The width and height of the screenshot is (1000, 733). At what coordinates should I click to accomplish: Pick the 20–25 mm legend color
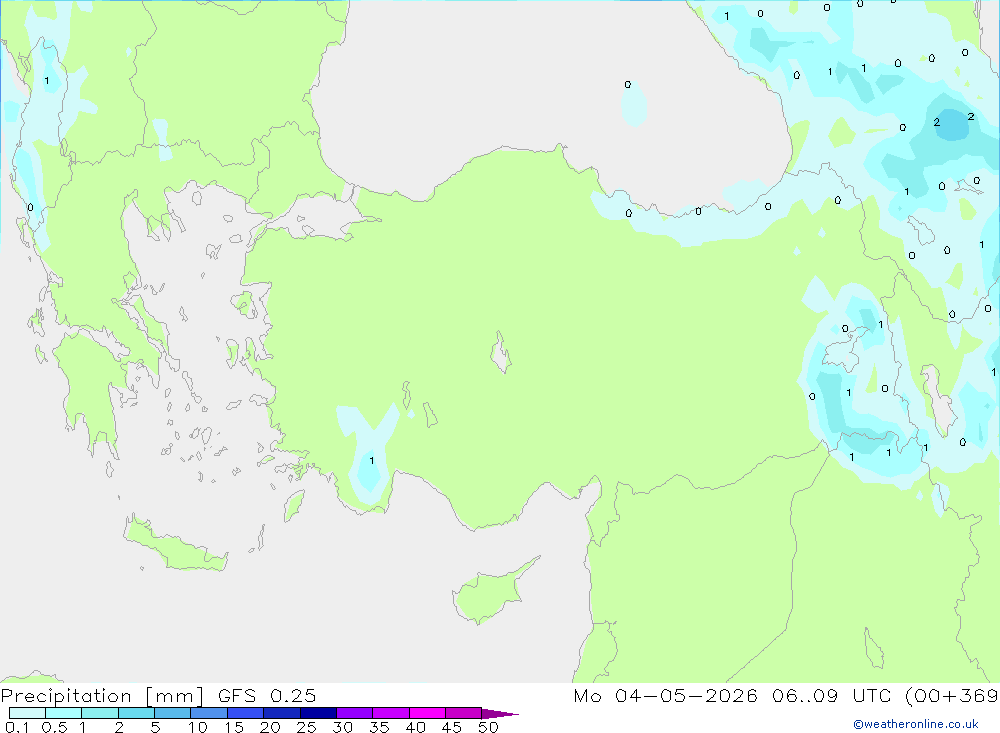282,713
